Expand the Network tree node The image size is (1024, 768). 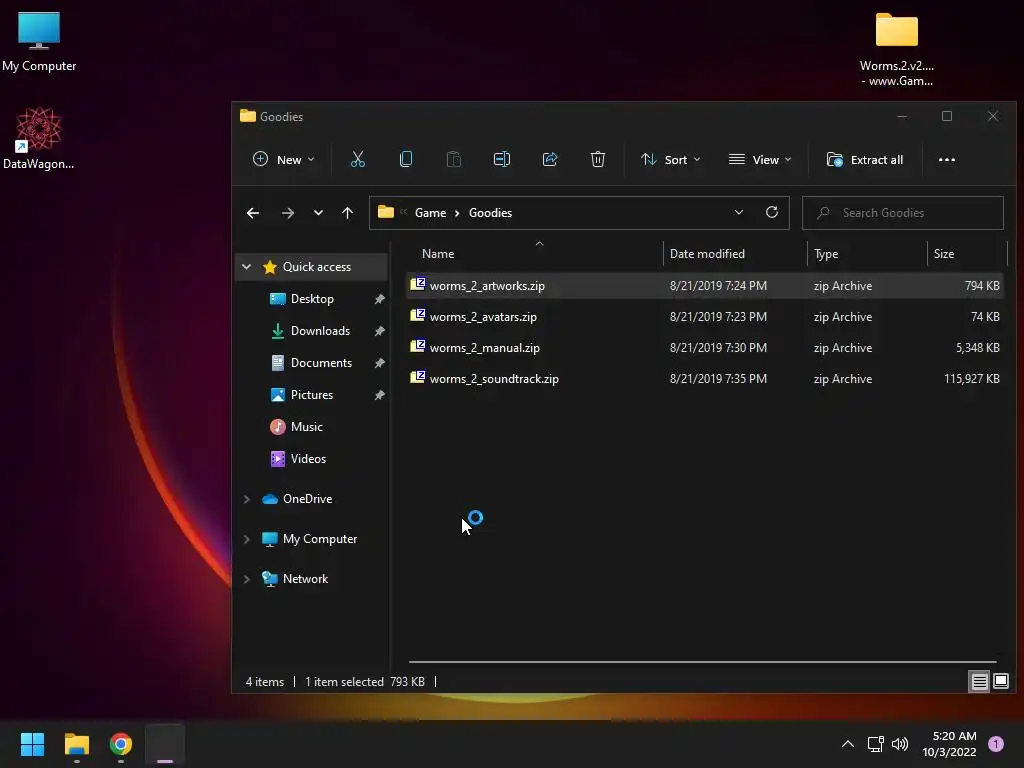[246, 579]
